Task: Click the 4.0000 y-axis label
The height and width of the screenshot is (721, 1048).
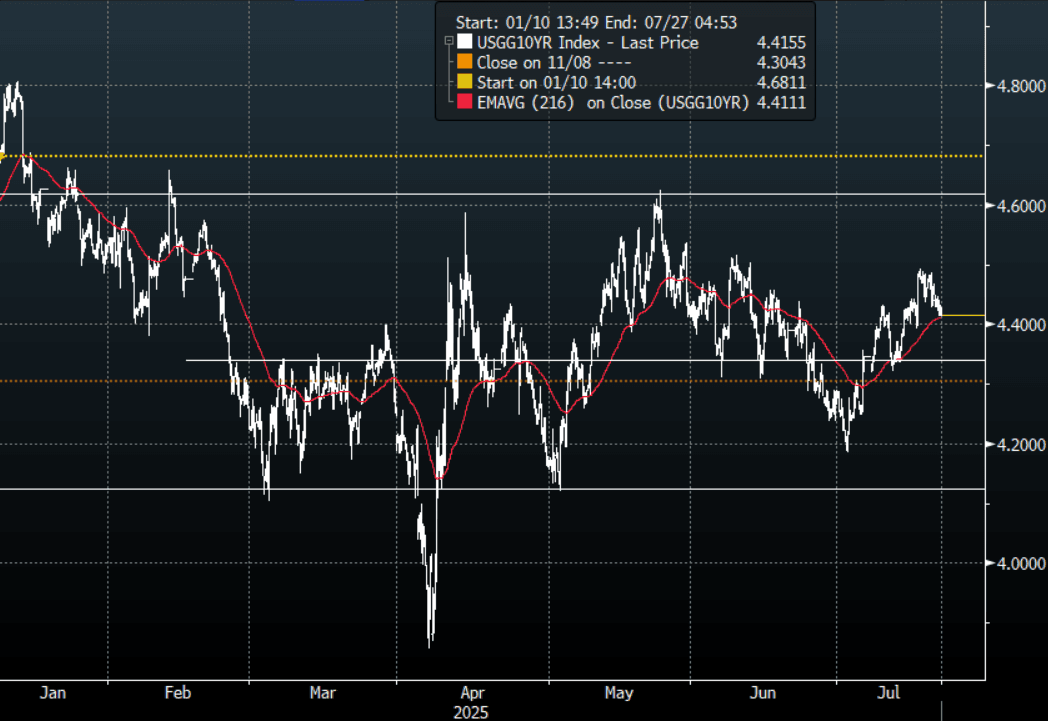Action: pos(1010,564)
